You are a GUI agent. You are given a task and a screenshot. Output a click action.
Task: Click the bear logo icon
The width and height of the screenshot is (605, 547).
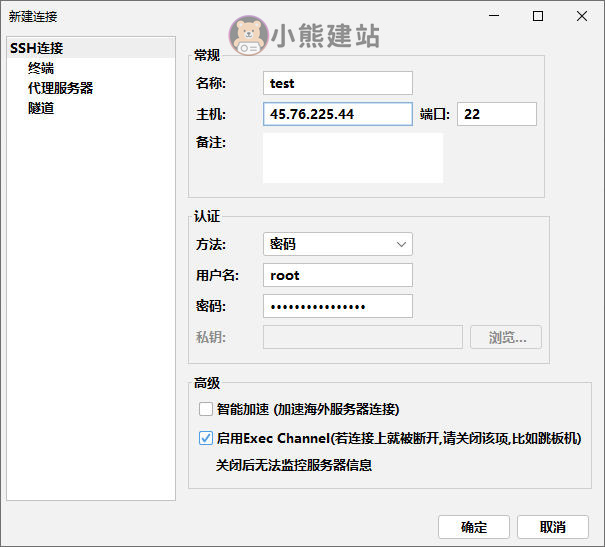tap(248, 35)
